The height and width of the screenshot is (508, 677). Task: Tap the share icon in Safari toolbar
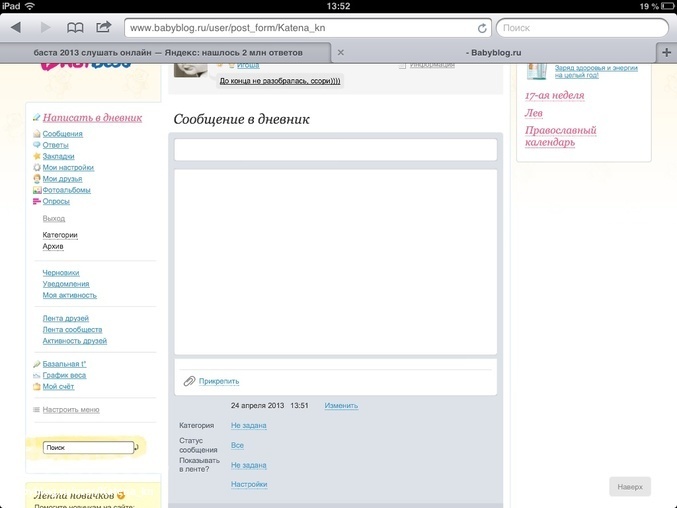[104, 28]
